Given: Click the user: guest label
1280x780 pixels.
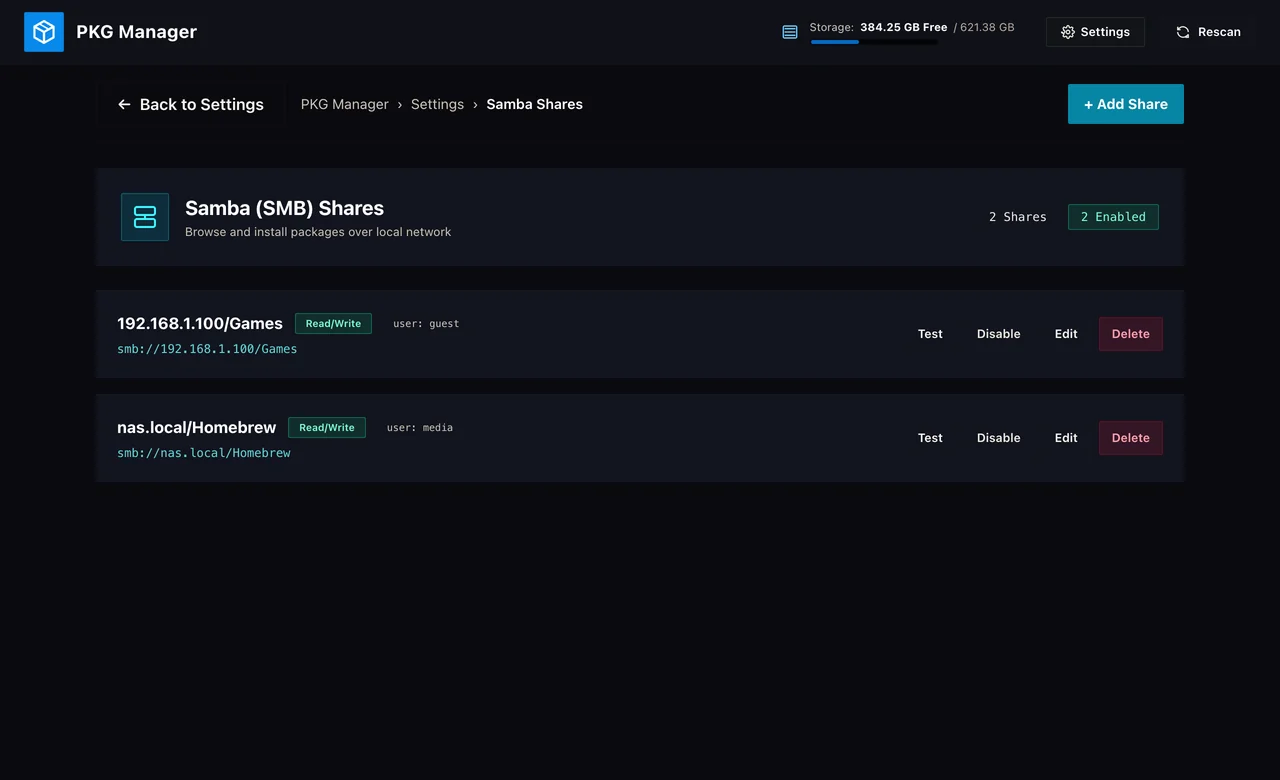Looking at the screenshot, I should pos(426,324).
